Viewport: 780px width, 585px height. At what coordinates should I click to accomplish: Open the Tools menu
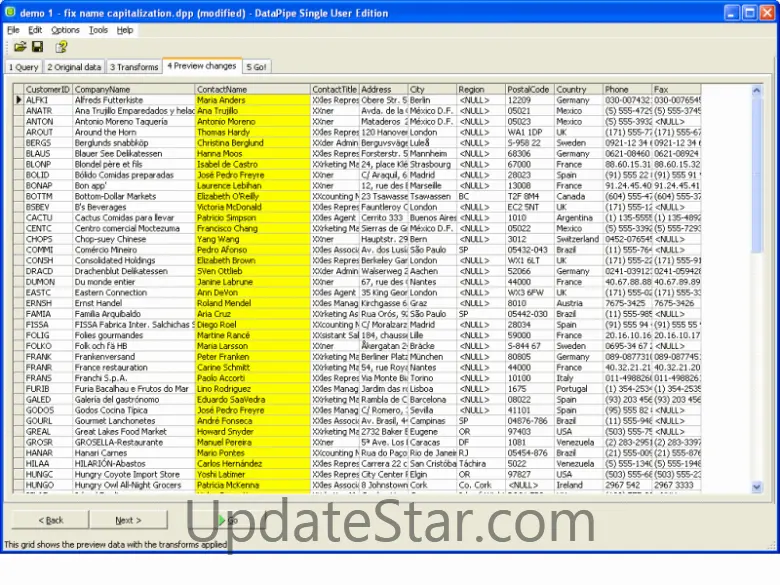tap(98, 30)
